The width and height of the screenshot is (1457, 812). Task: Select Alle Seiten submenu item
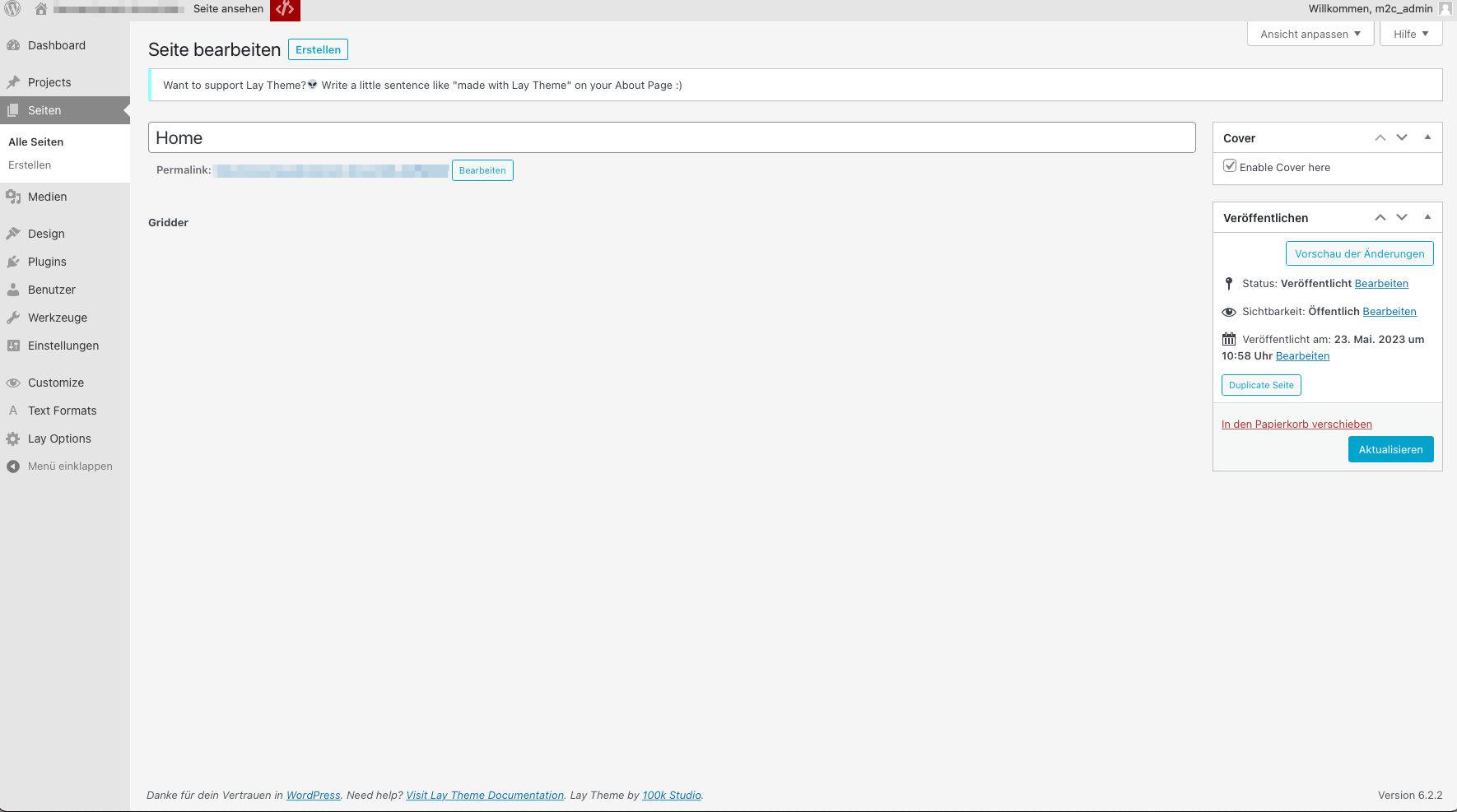[x=36, y=142]
